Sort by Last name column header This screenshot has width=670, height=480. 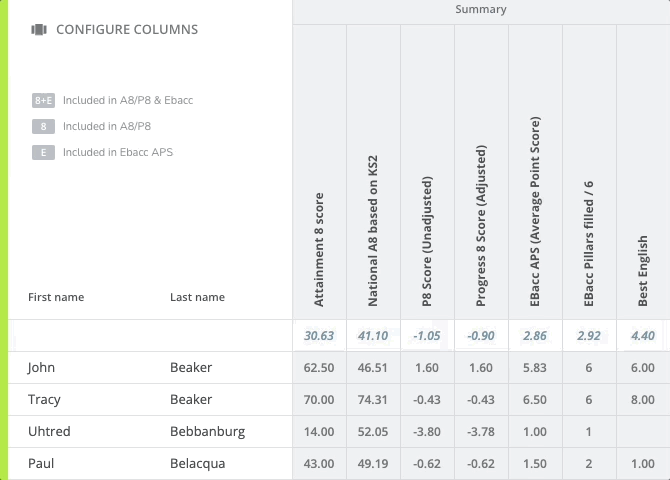(x=197, y=297)
